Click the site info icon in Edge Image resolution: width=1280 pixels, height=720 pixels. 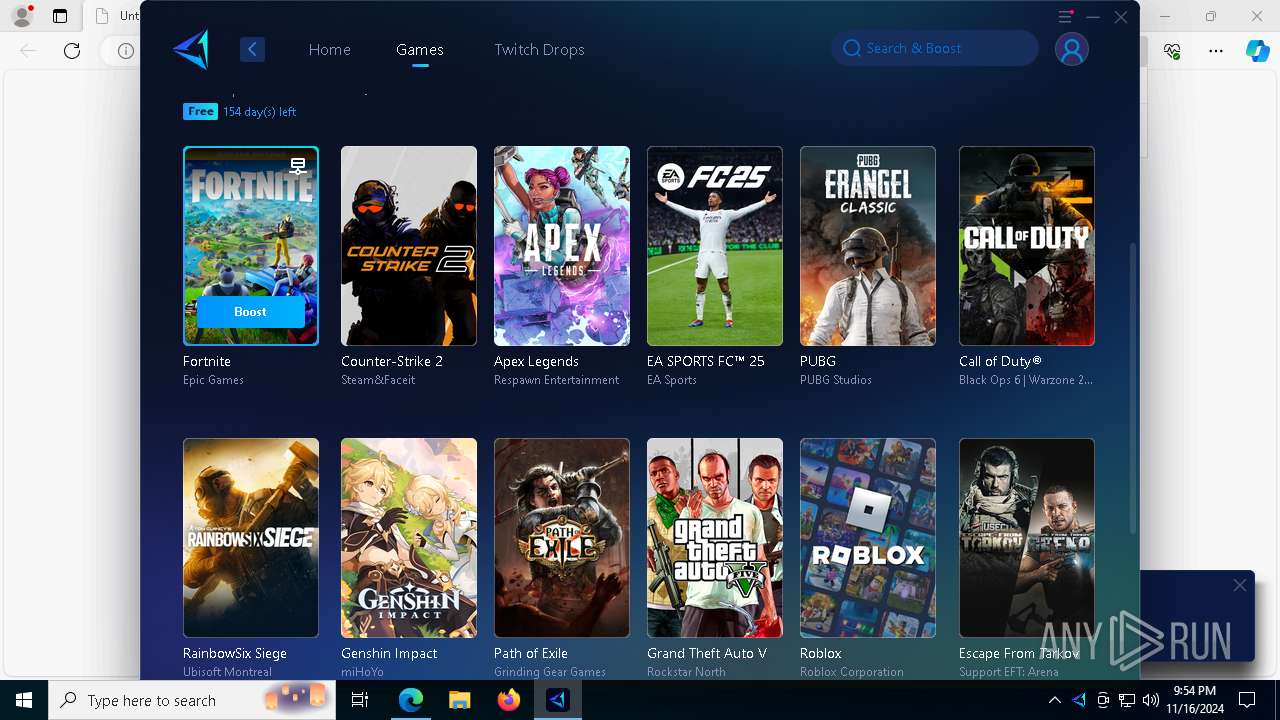tap(126, 50)
